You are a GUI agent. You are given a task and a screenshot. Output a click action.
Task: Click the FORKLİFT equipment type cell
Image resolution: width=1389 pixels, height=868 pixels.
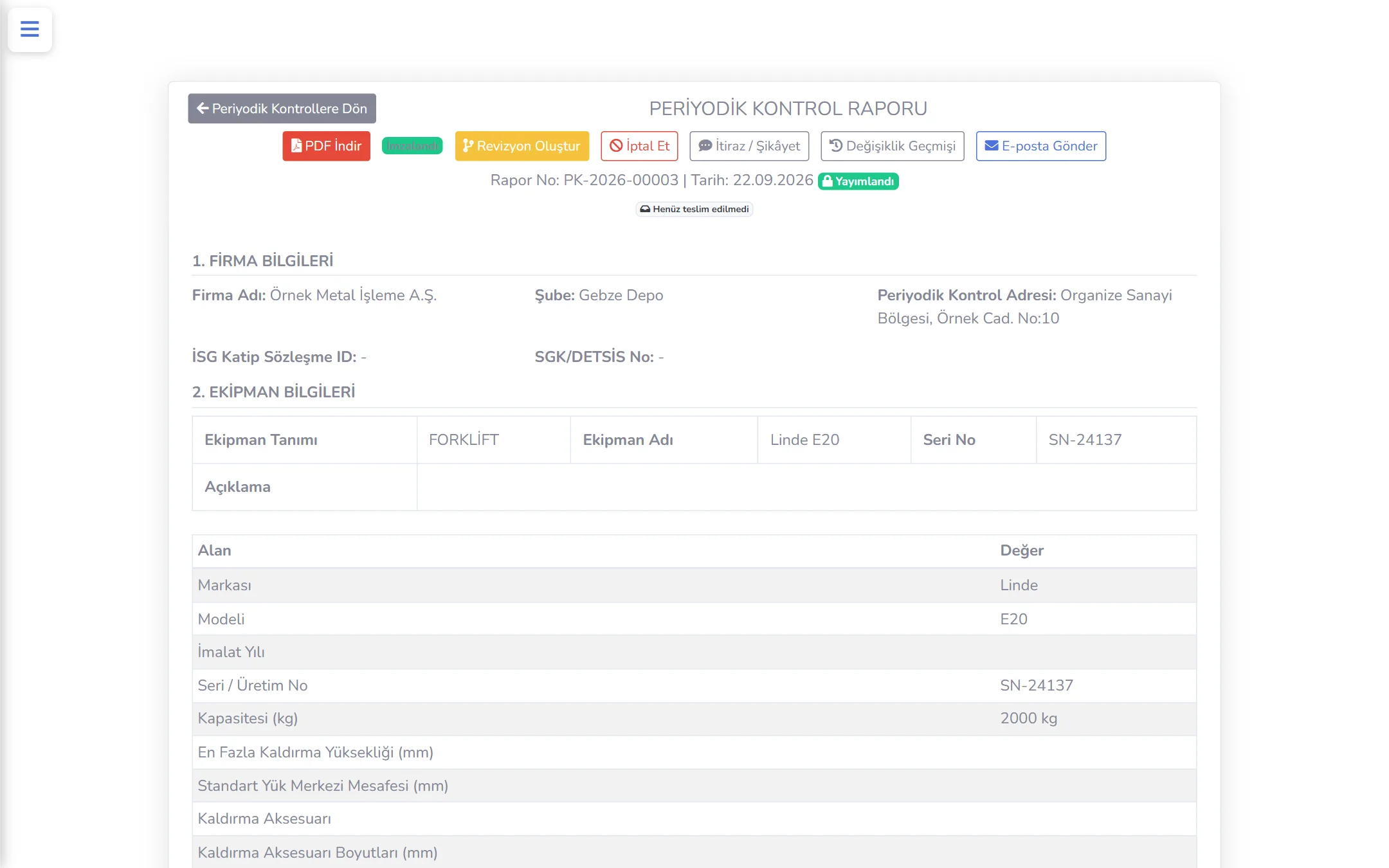click(x=493, y=440)
